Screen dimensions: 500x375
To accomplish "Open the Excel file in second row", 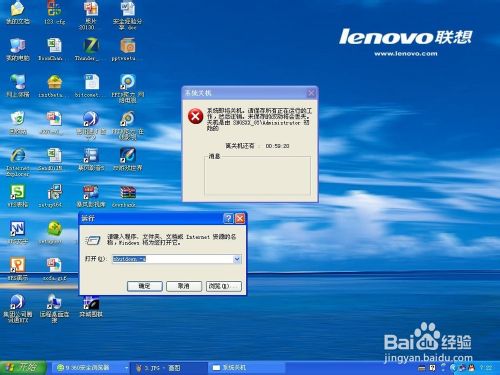I will click(54, 46).
